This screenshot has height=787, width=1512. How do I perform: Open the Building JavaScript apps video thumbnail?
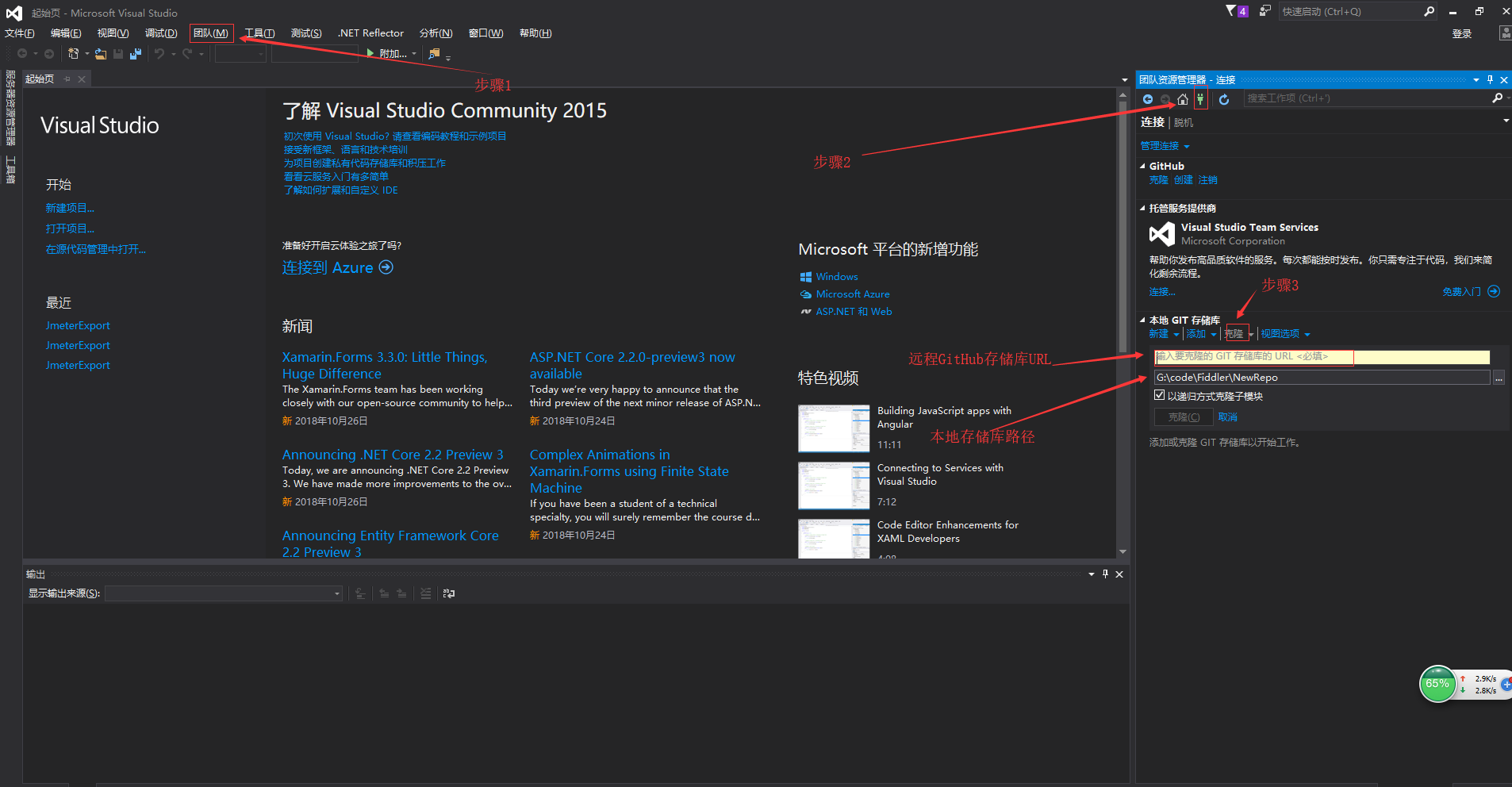[x=834, y=428]
